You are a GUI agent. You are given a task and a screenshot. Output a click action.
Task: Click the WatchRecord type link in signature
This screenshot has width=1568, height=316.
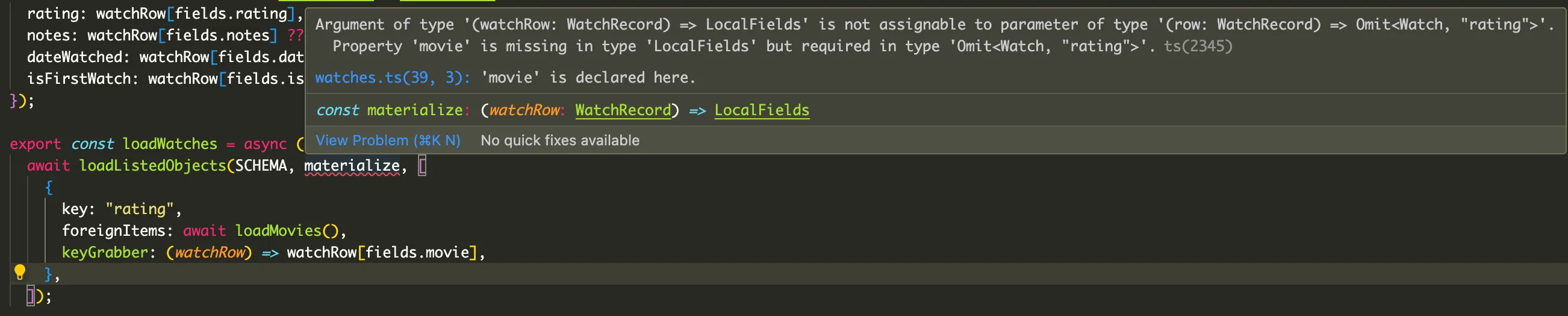pos(623,110)
